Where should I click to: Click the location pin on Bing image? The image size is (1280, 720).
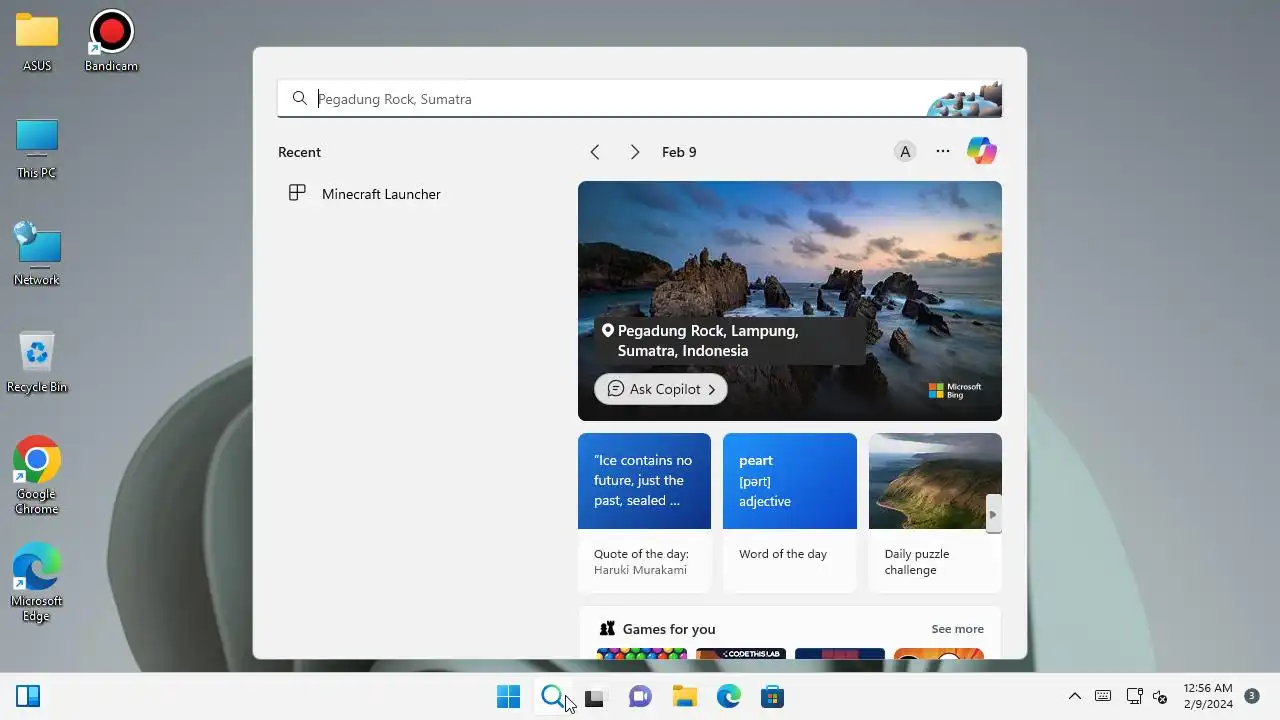pos(607,330)
